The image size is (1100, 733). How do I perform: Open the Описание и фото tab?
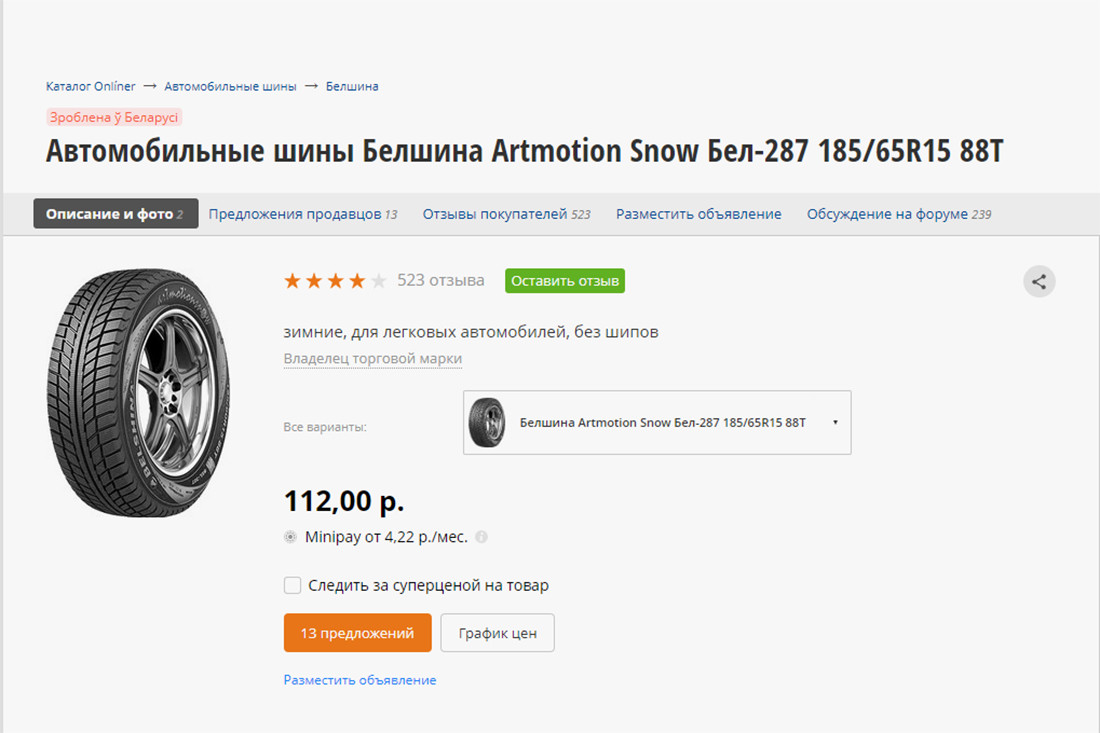pyautogui.click(x=115, y=214)
